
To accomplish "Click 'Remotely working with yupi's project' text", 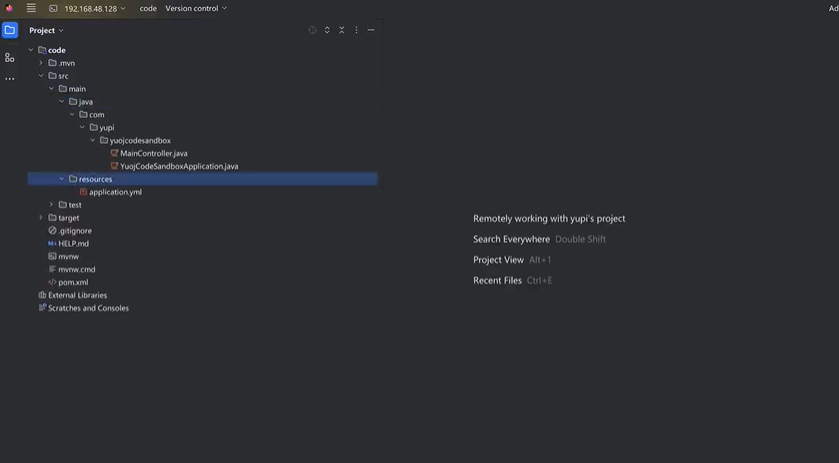I will 549,218.
